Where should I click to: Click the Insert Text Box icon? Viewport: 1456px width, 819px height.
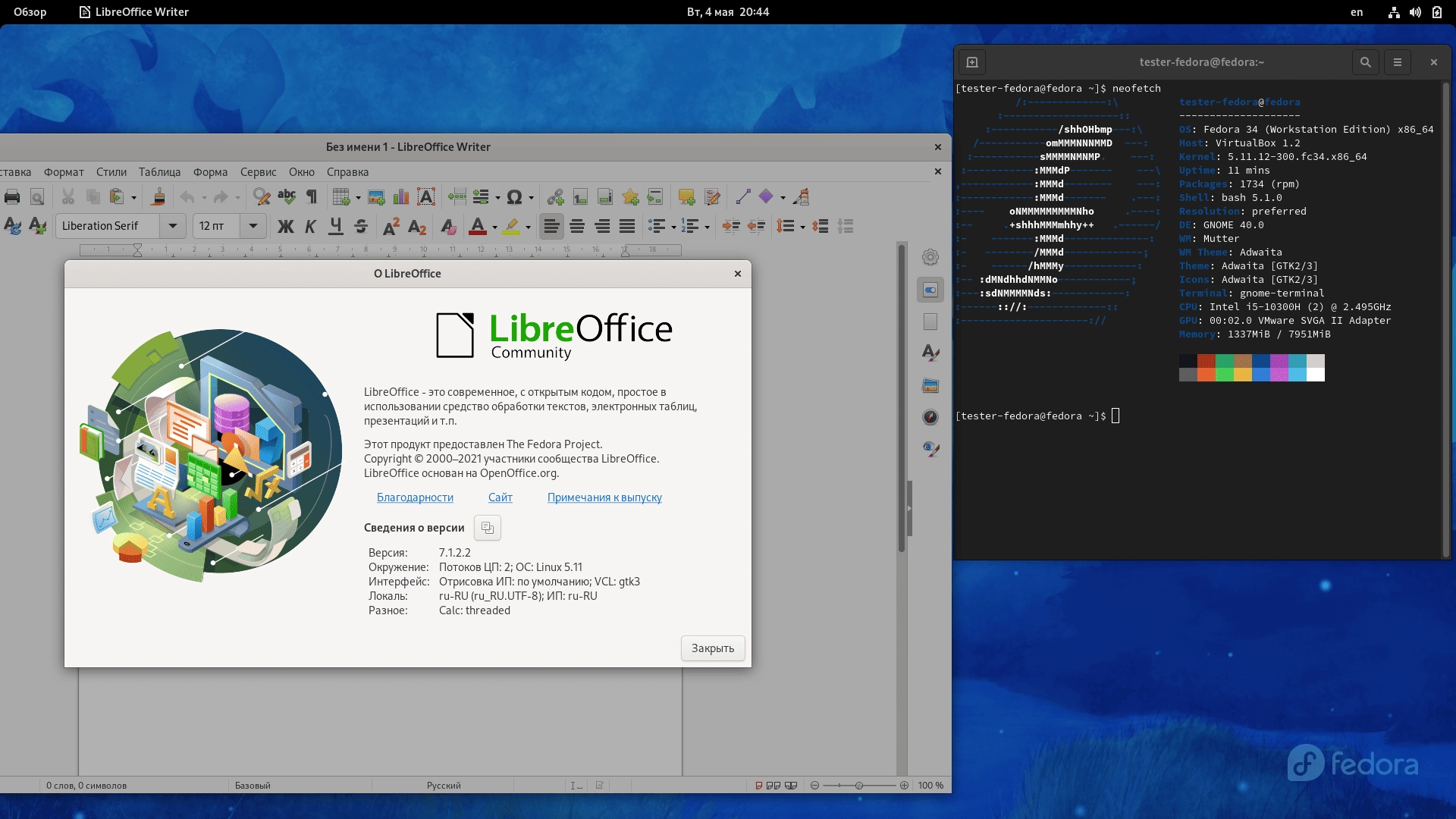click(426, 197)
